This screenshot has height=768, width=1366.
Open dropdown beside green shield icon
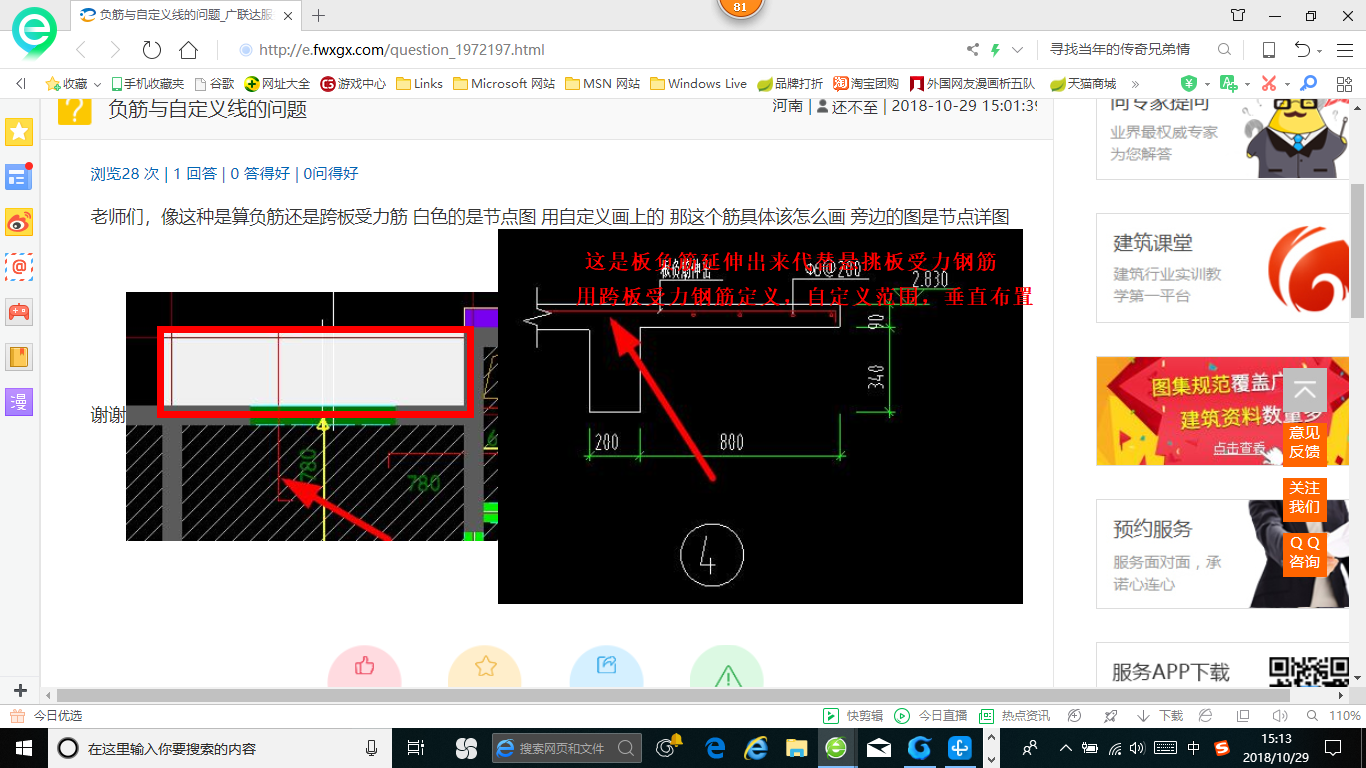[x=1206, y=84]
